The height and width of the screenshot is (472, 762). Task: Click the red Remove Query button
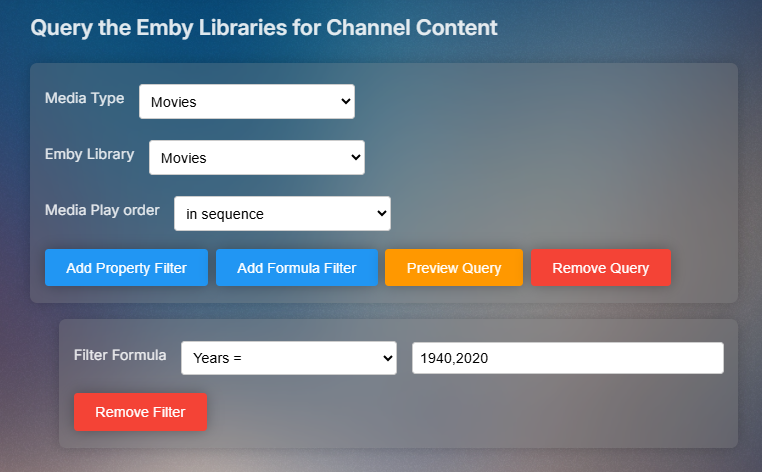tap(601, 268)
